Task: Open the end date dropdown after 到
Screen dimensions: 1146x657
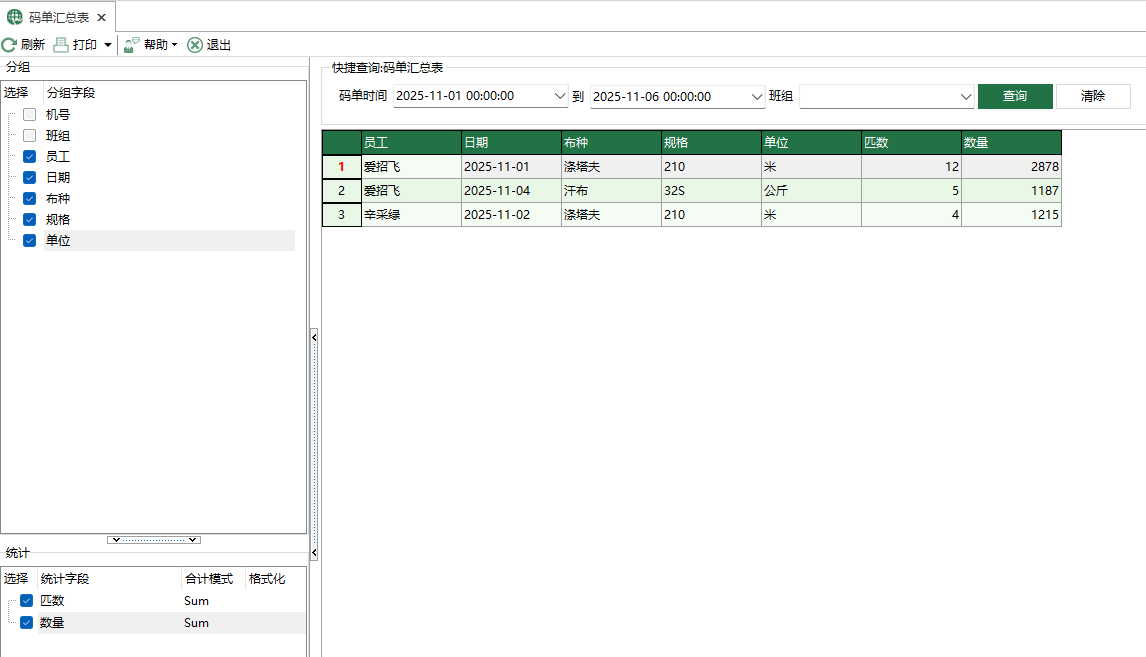Action: click(x=758, y=96)
